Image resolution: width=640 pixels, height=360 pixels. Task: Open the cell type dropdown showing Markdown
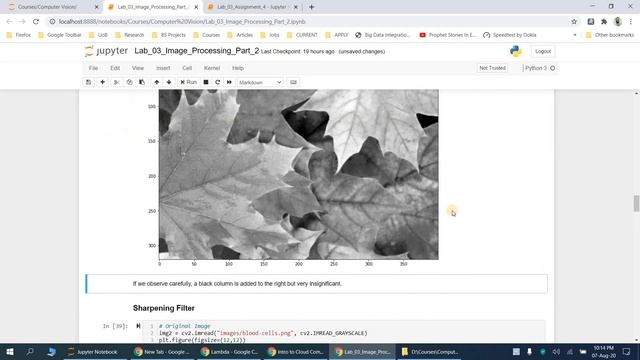[260, 82]
